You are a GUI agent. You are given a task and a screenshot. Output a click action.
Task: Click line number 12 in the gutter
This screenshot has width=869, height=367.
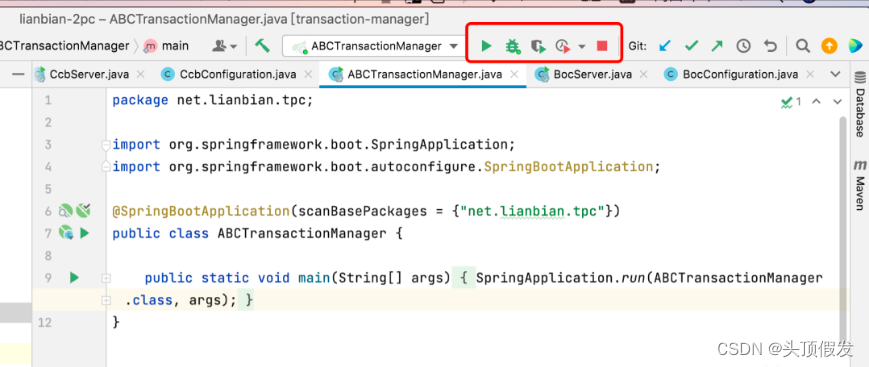pos(44,322)
